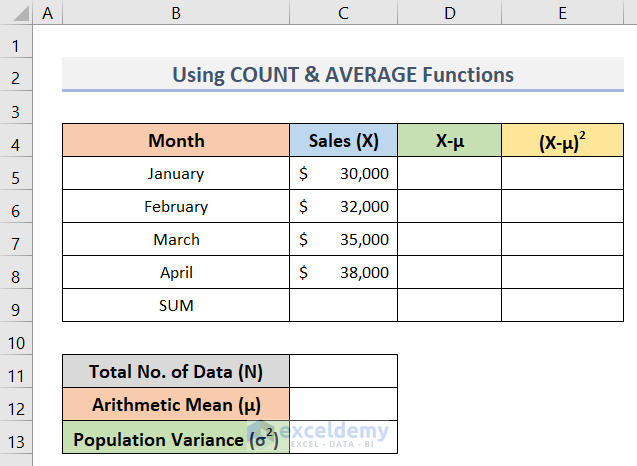Select column D header
Screen dimensions: 637x466
450,14
